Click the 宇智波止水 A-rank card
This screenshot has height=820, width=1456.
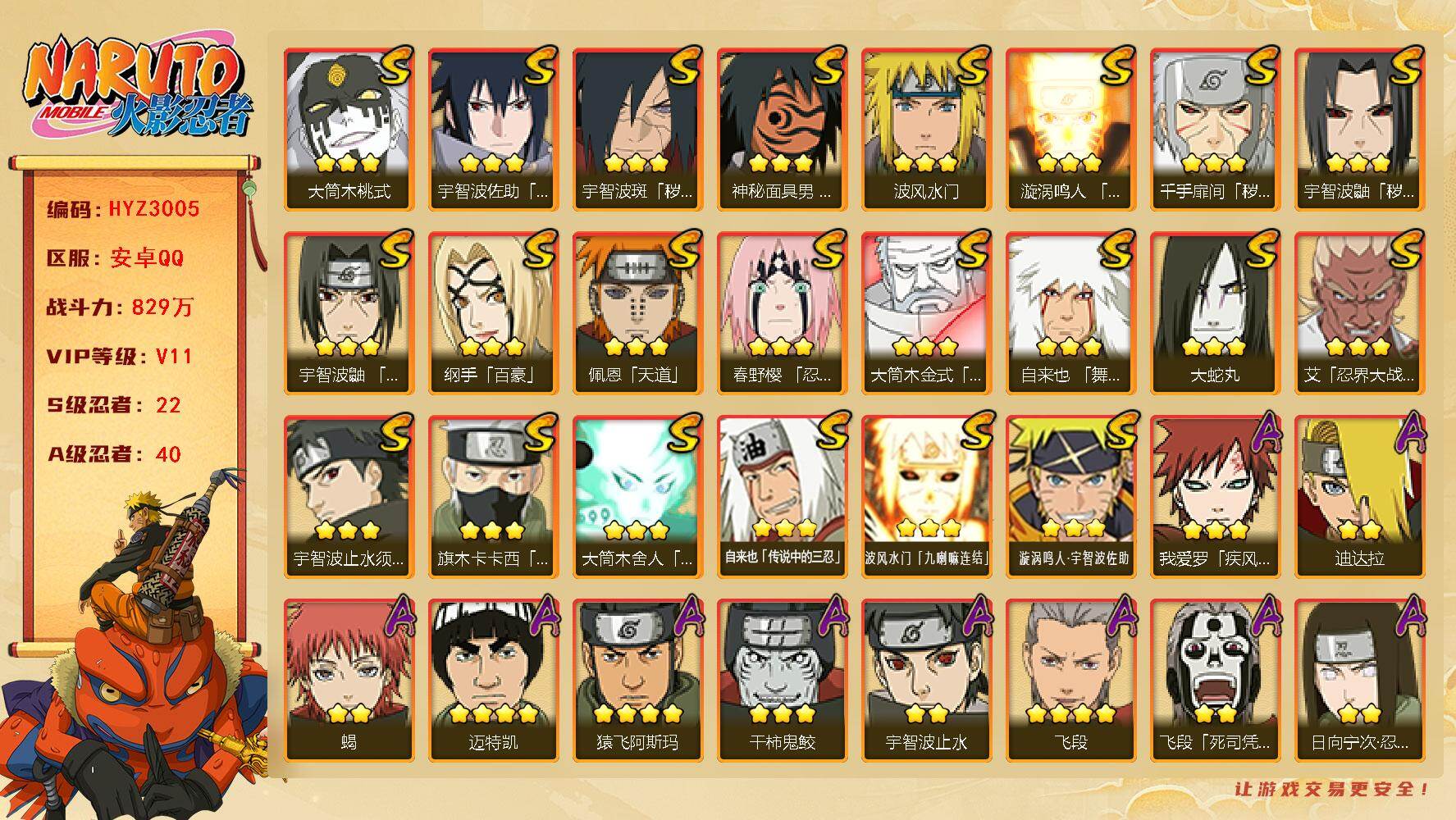[x=926, y=681]
